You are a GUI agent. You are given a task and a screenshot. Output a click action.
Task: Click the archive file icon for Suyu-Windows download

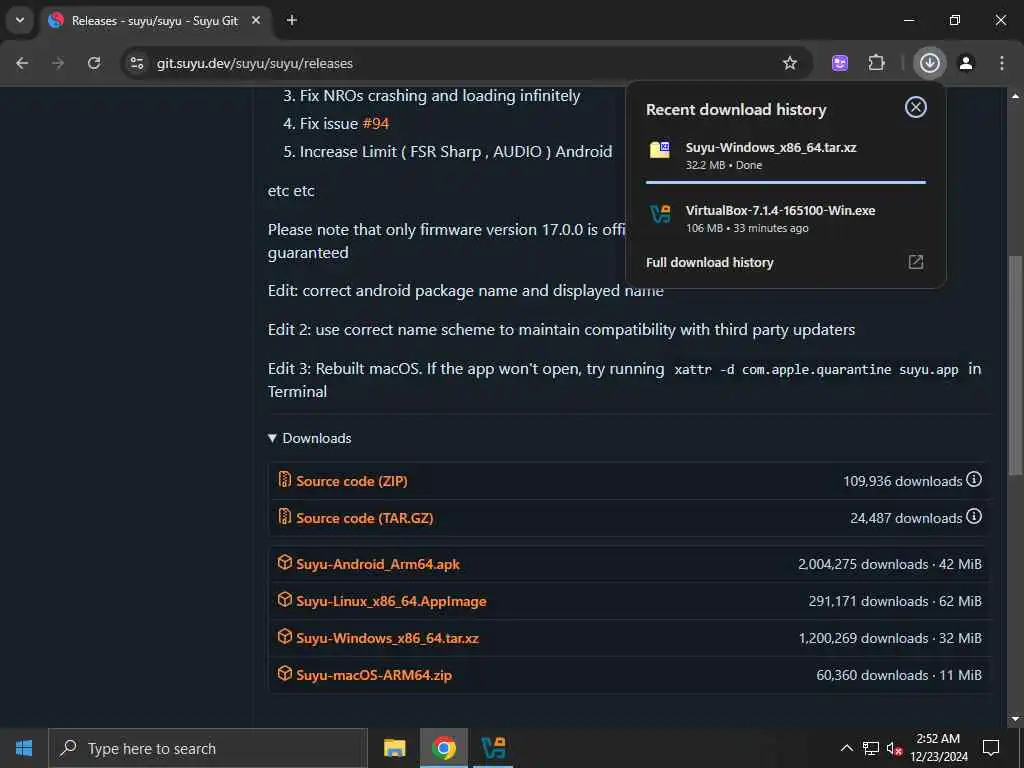click(660, 150)
